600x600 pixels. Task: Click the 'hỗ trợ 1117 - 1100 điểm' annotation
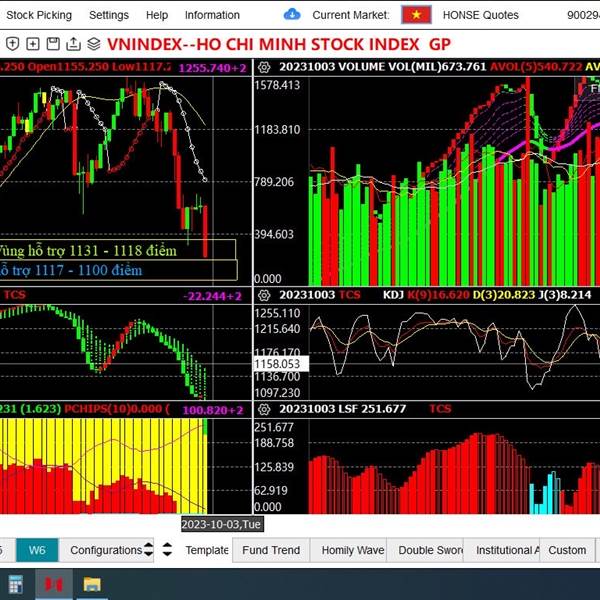click(x=70, y=270)
